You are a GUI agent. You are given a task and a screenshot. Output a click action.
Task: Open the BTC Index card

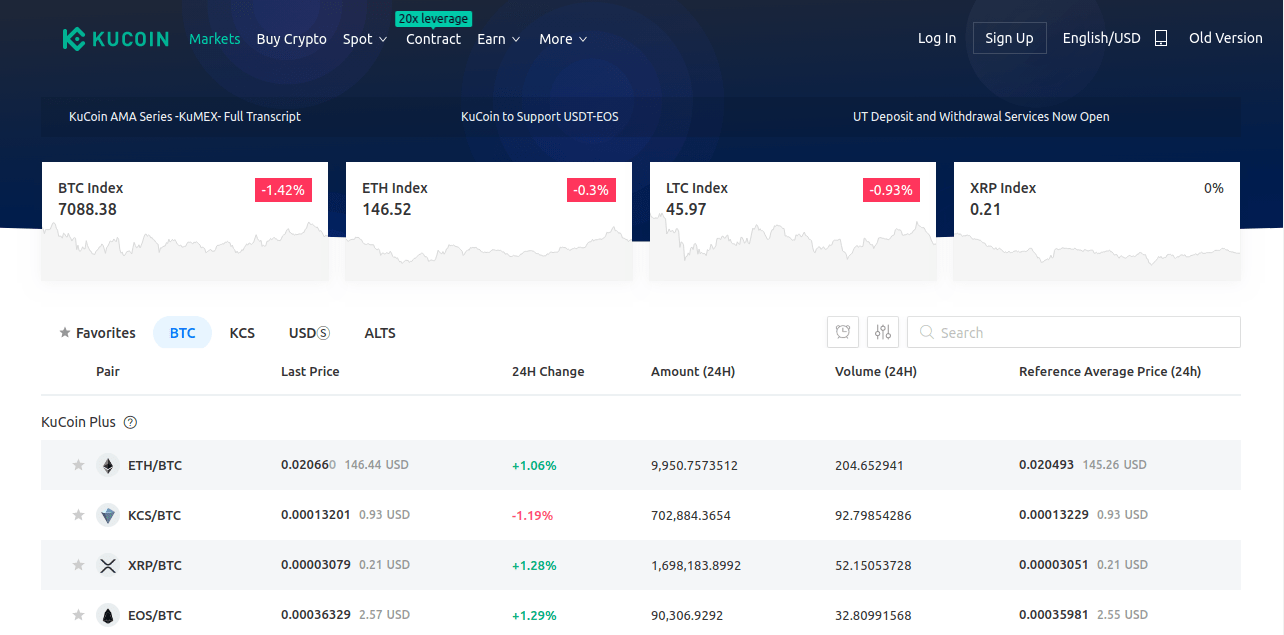[x=185, y=221]
